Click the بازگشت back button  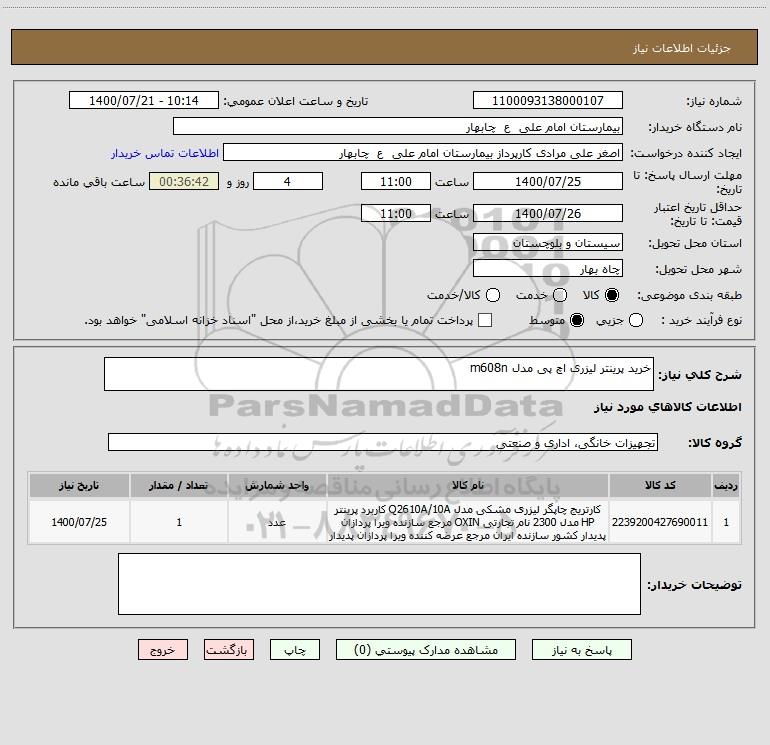pyautogui.click(x=229, y=650)
